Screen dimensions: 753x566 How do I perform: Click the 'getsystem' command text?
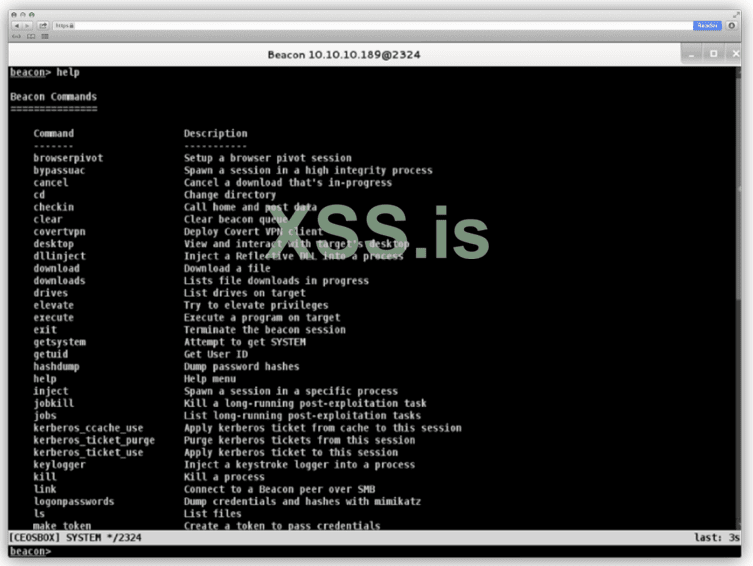[59, 342]
